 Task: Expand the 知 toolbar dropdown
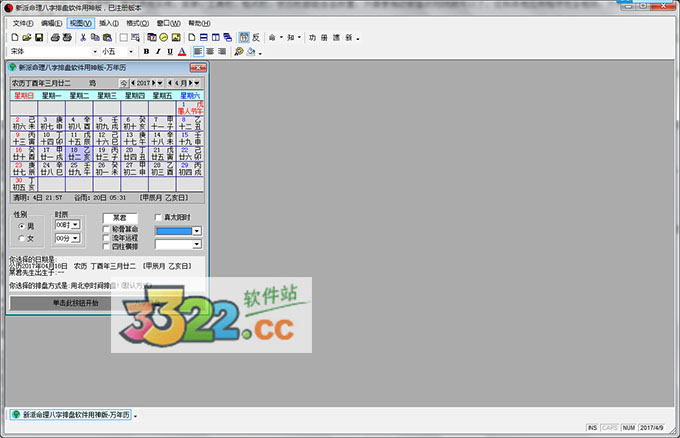(x=299, y=38)
